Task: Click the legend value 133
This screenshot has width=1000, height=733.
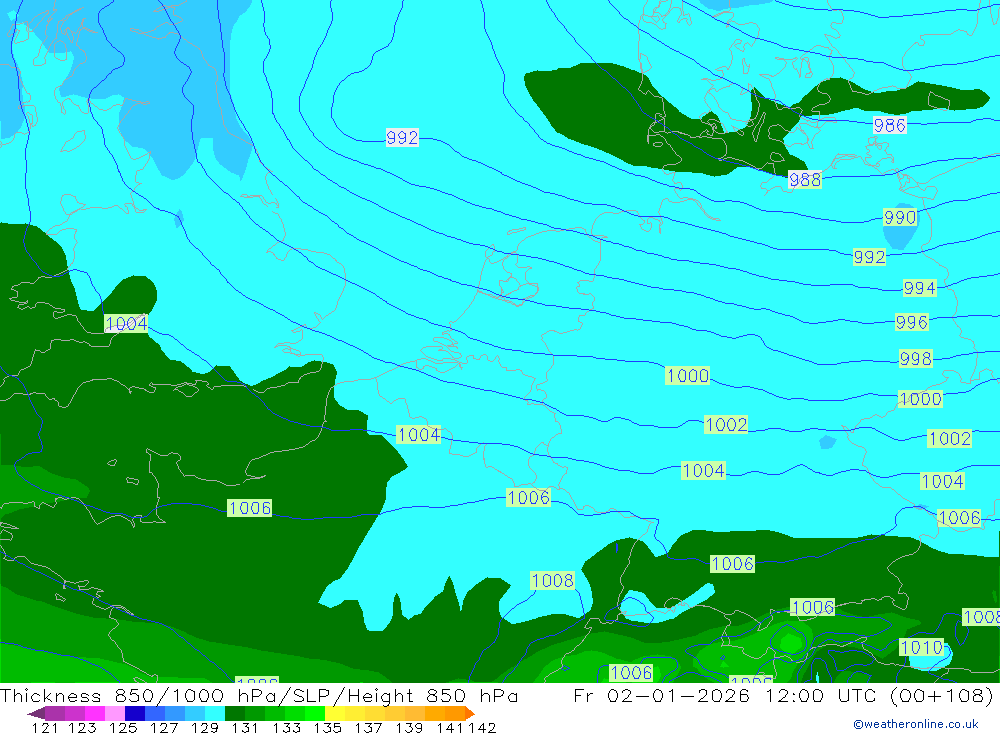Action: coord(286,727)
